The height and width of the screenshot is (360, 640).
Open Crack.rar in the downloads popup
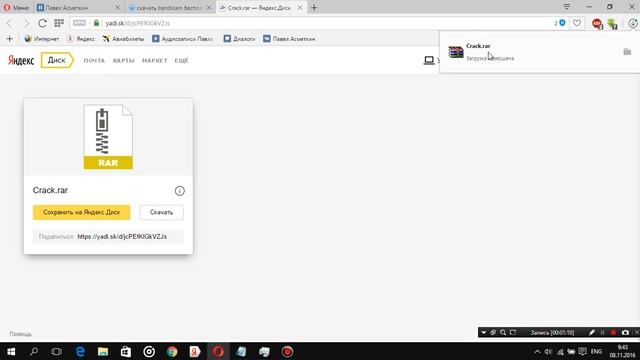coord(478,46)
